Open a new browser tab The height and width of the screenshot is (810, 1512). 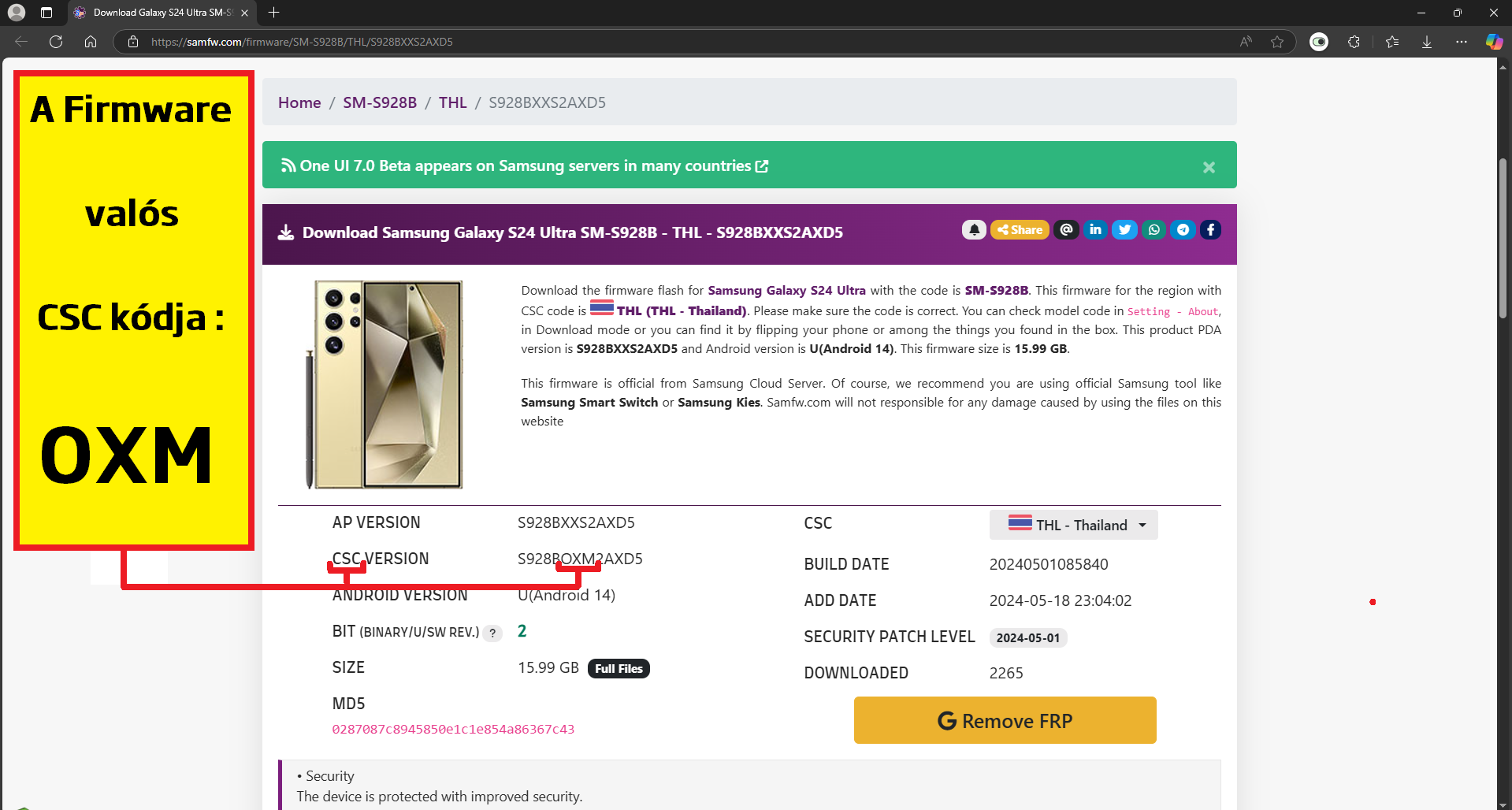pyautogui.click(x=273, y=13)
